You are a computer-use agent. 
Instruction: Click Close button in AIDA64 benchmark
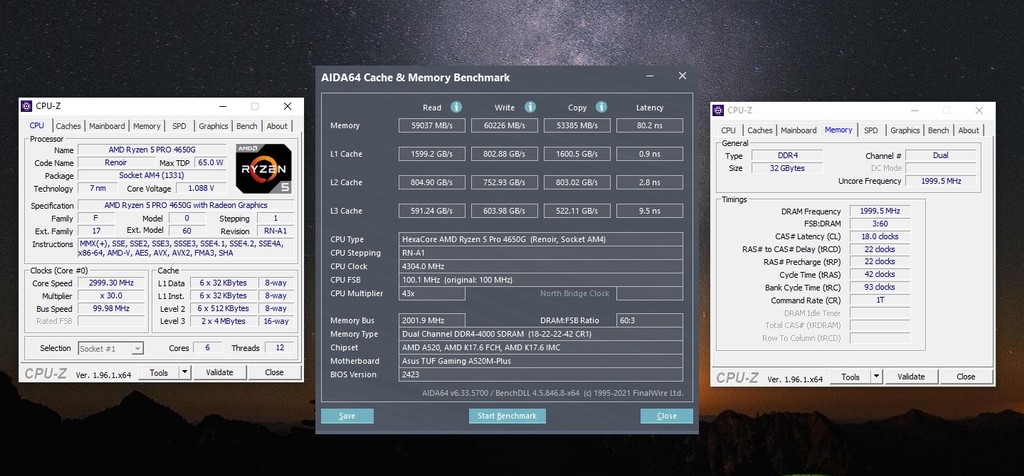tap(667, 416)
